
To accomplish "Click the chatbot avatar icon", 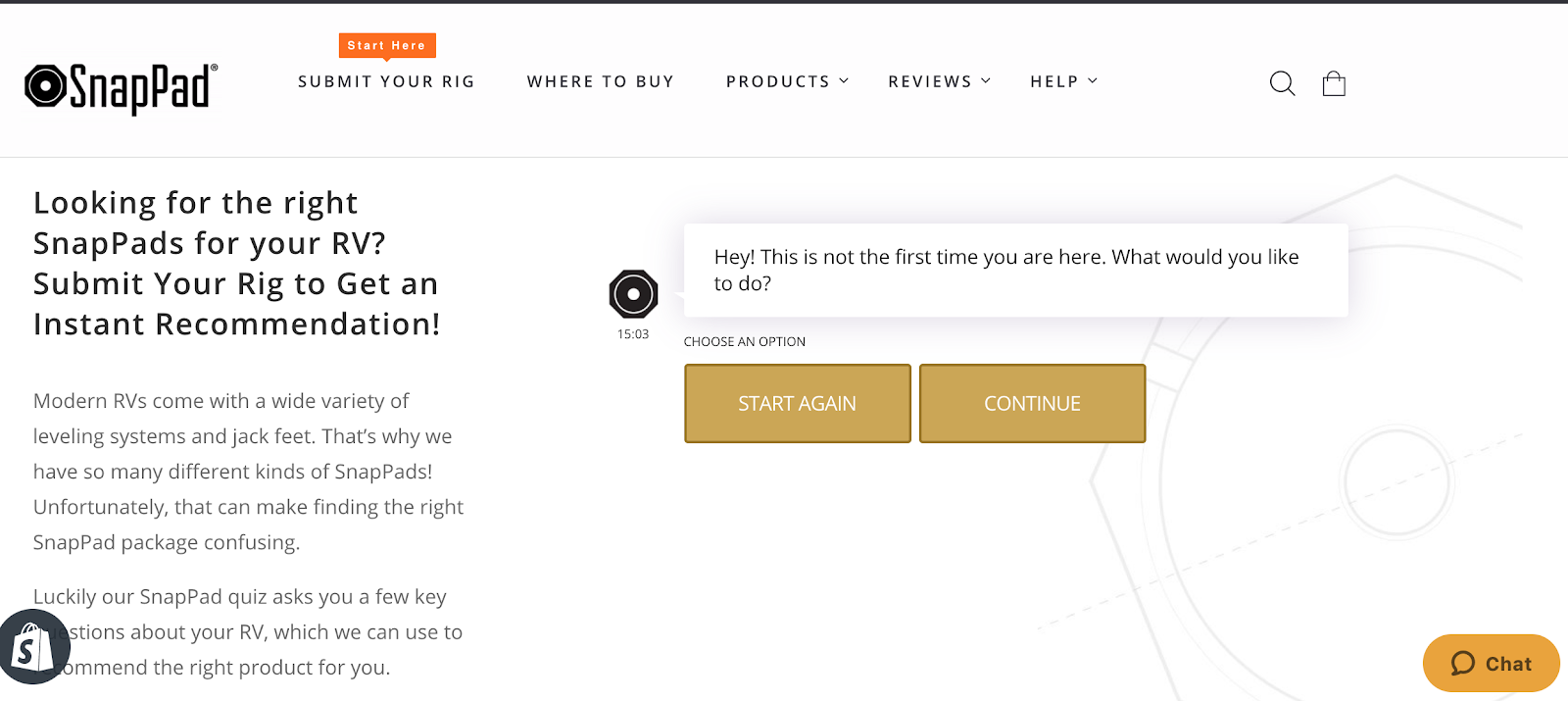I will (633, 294).
